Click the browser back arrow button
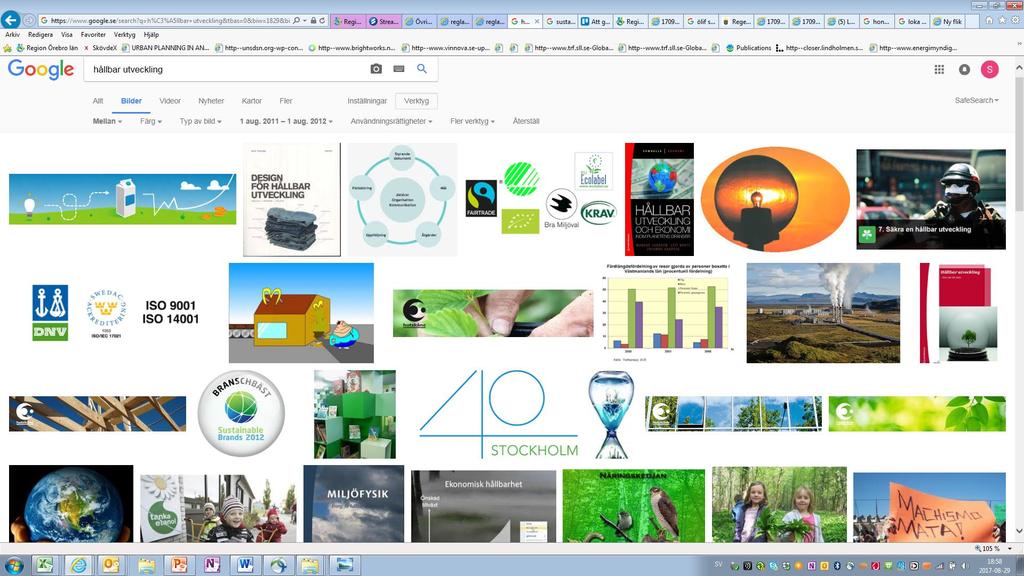 pyautogui.click(x=10, y=20)
